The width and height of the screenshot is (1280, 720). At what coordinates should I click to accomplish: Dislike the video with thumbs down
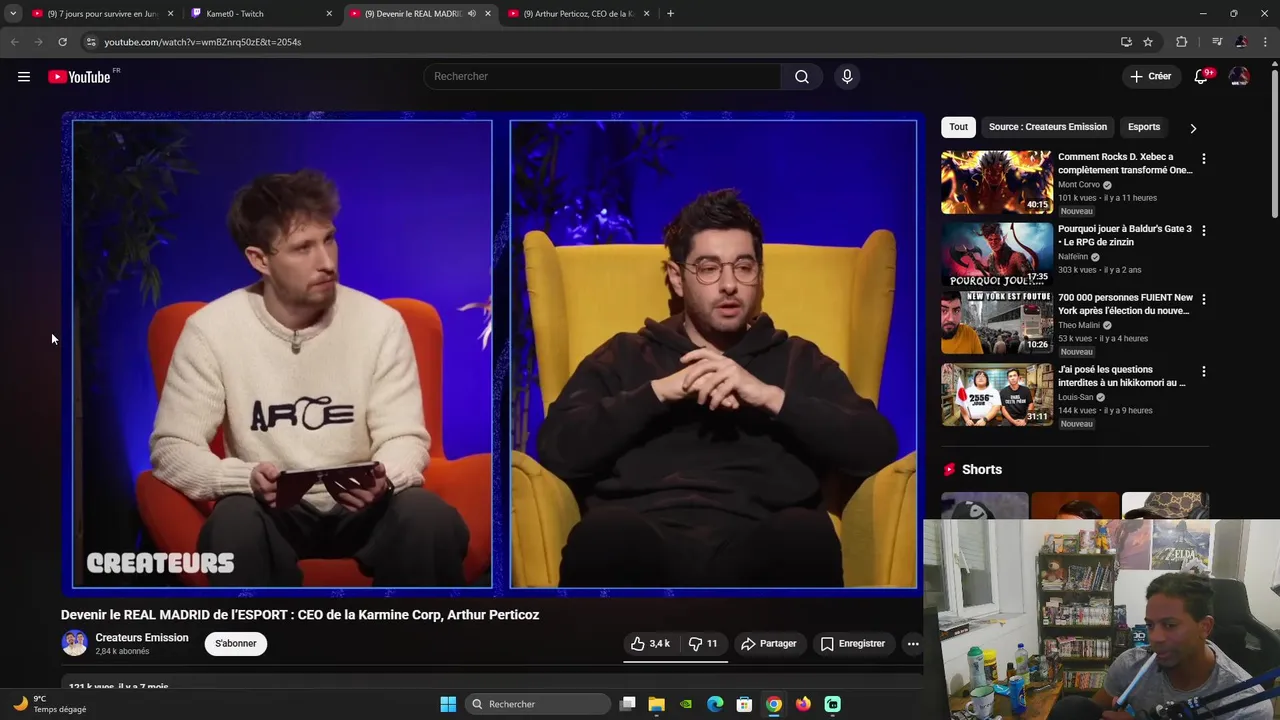coord(703,644)
